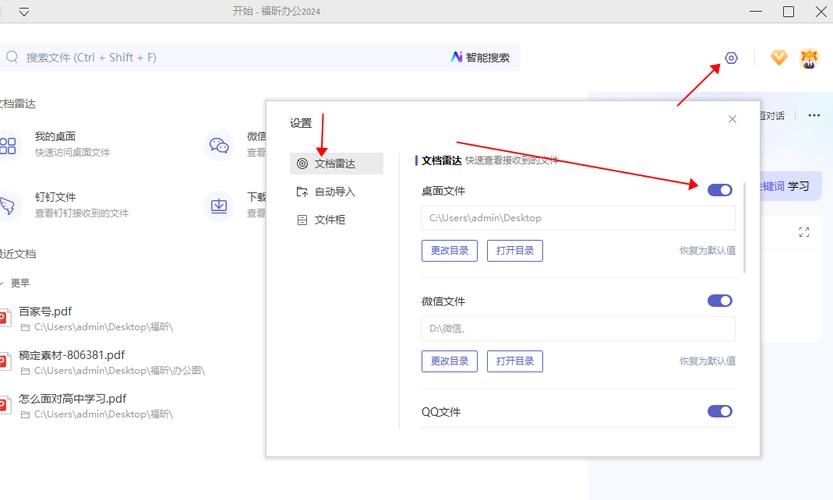Image resolution: width=833 pixels, height=500 pixels.
Task: Click the 钉钉文件 label
Action: tap(55, 197)
